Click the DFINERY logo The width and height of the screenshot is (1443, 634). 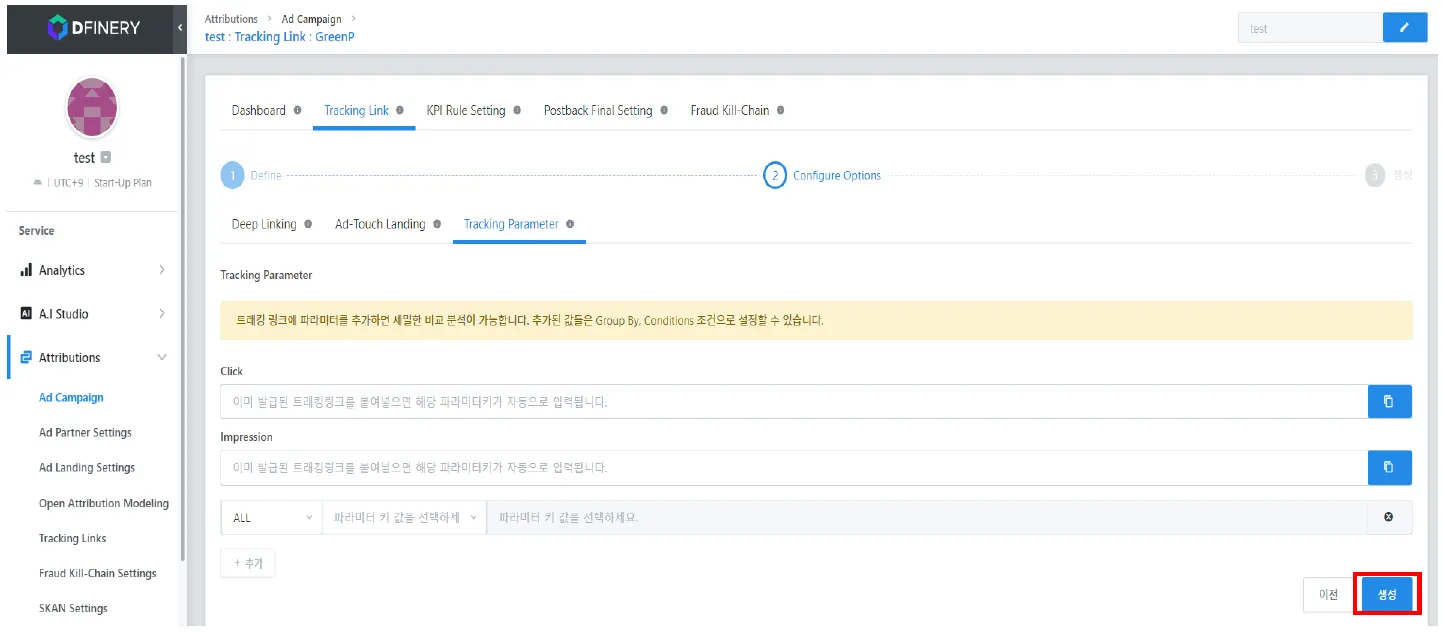point(94,28)
